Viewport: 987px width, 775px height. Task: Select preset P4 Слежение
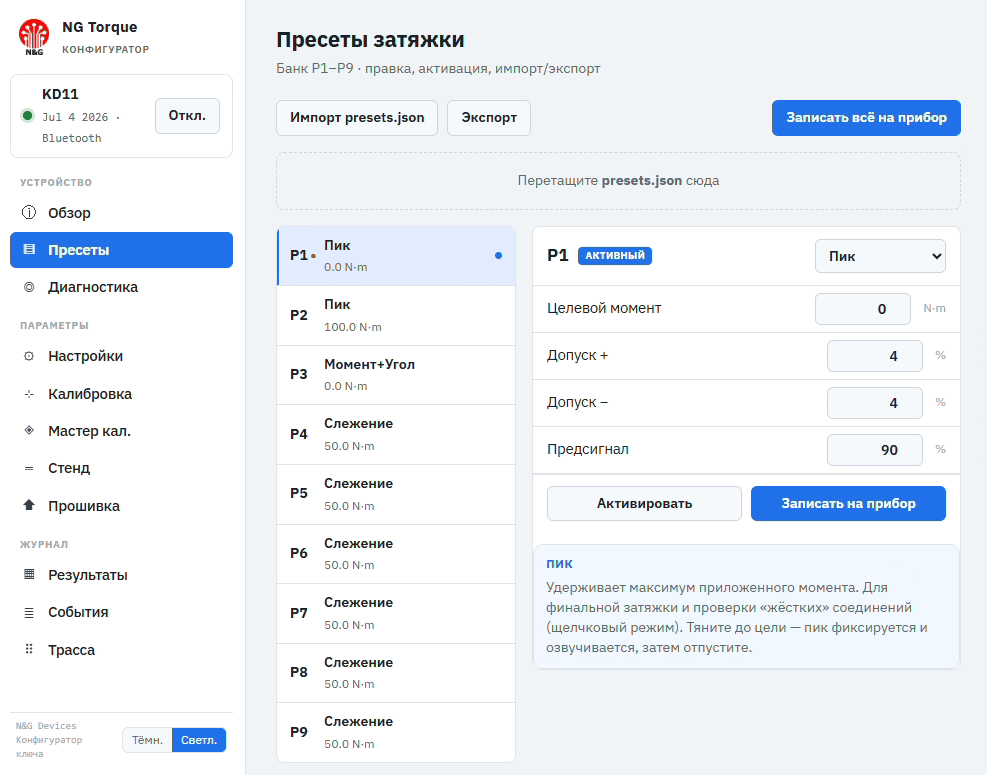[397, 434]
